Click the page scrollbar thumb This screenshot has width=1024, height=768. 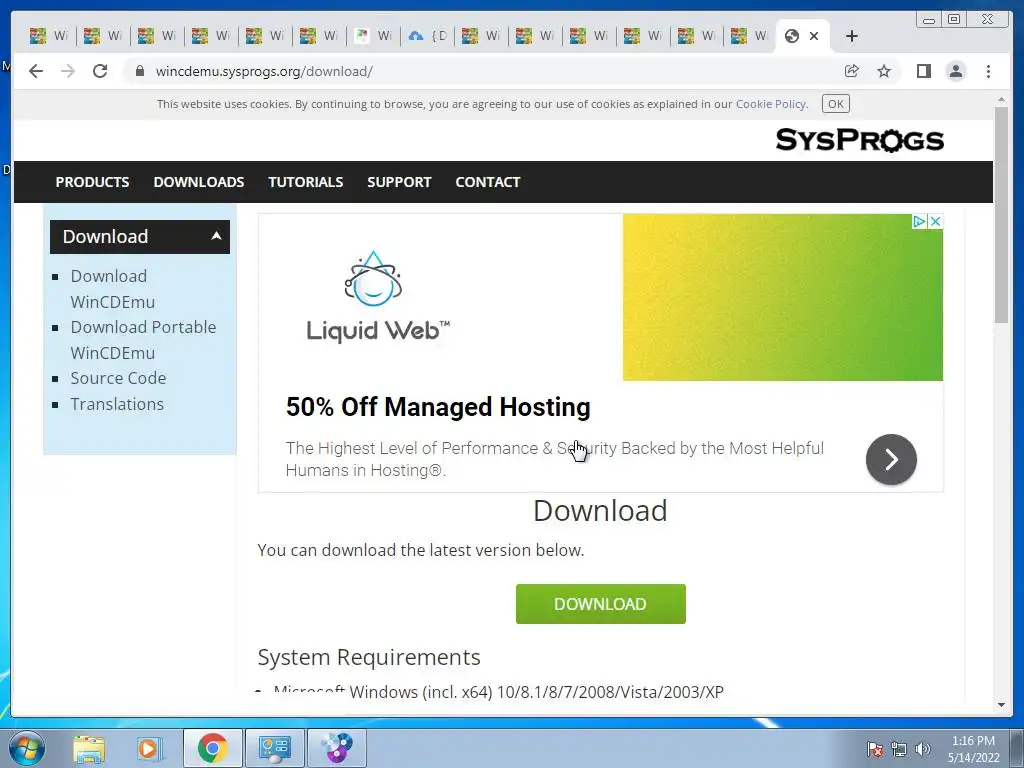(1002, 215)
